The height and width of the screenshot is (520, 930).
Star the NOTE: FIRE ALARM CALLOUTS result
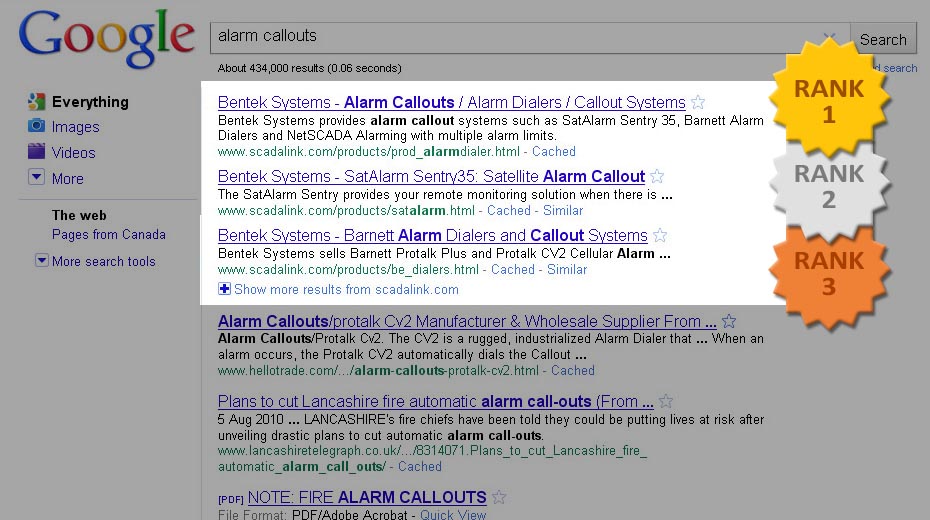click(x=499, y=497)
